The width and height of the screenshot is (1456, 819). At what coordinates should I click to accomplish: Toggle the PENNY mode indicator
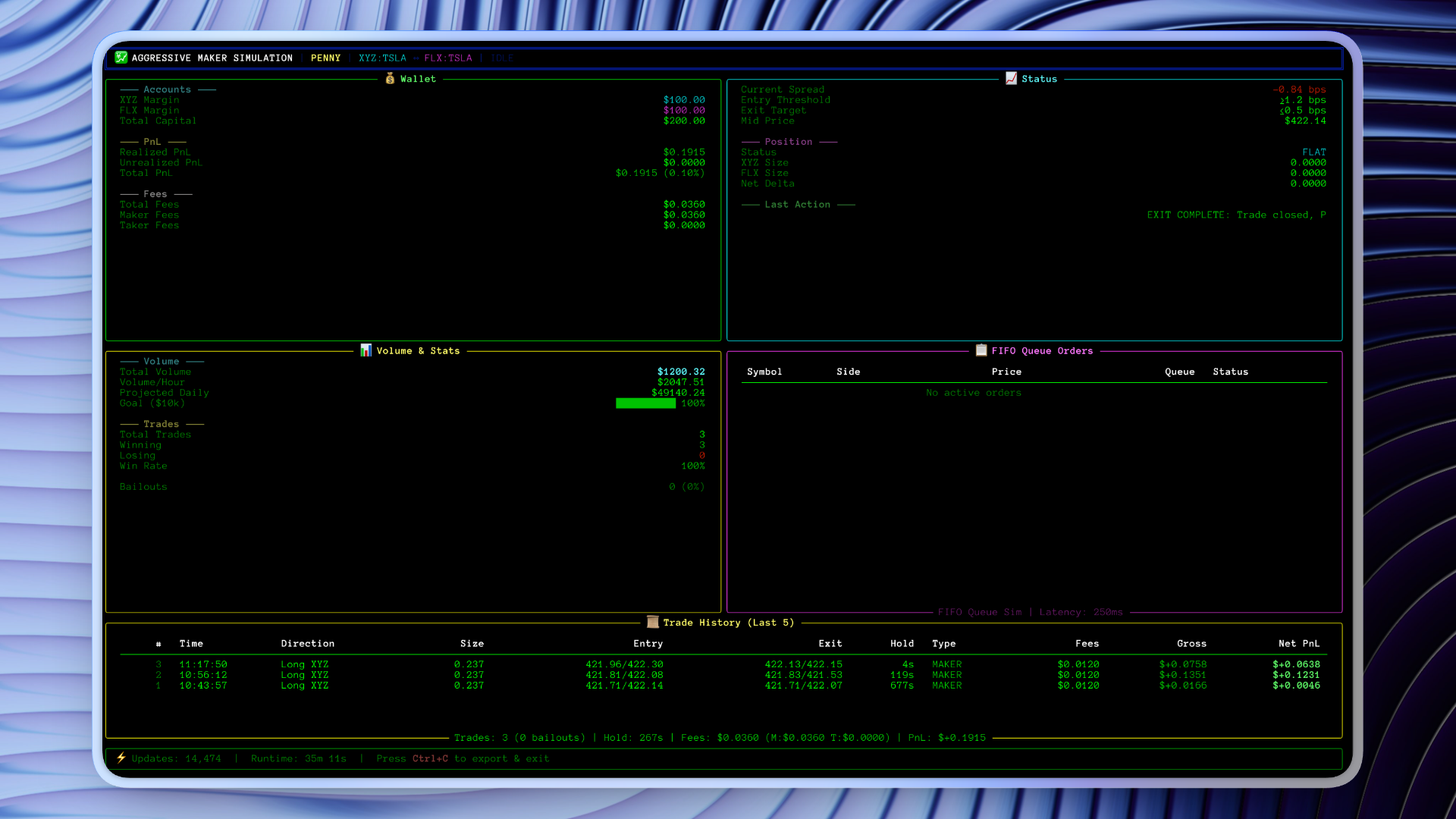coord(325,58)
